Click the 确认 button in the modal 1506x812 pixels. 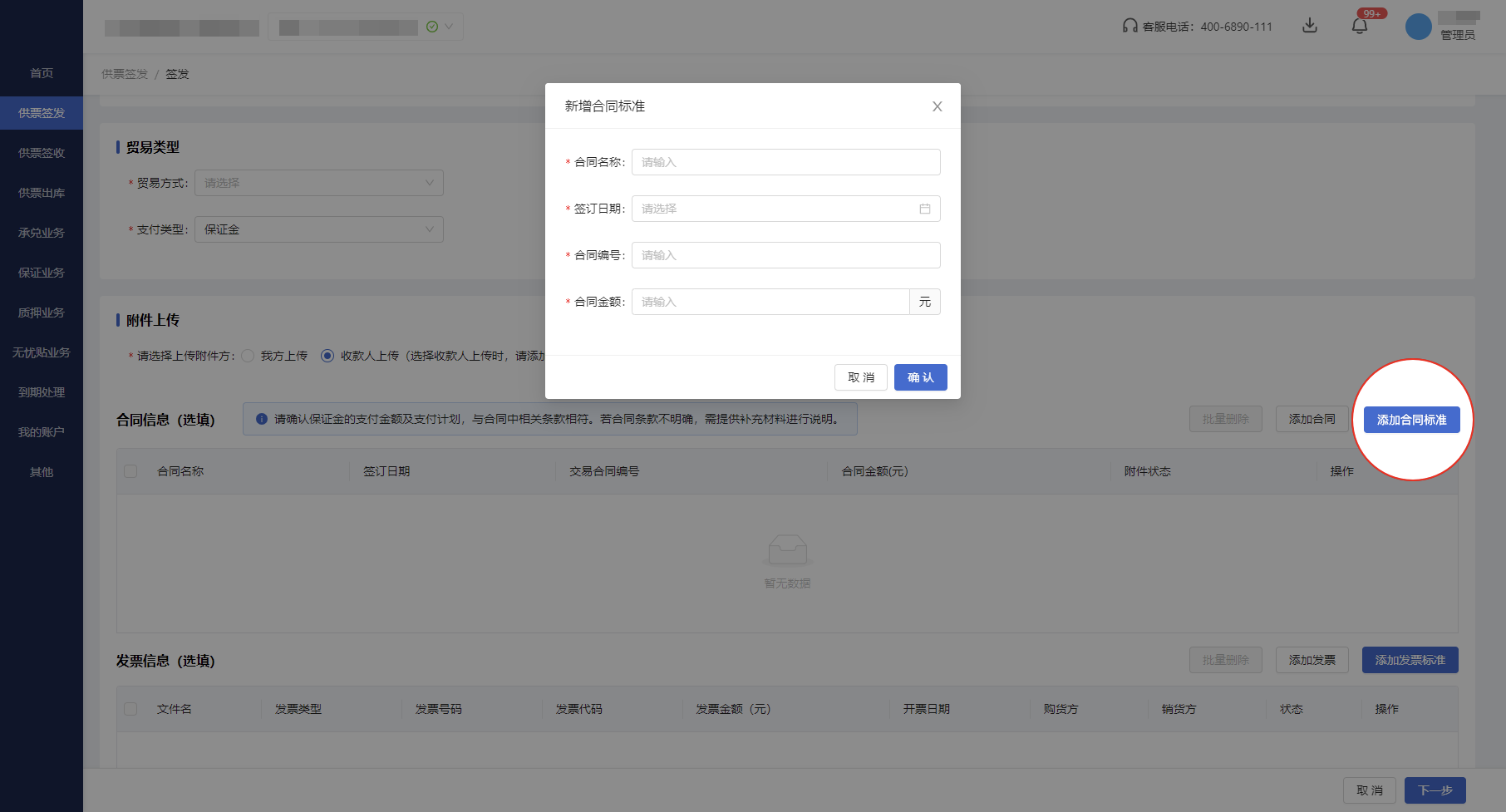[920, 376]
